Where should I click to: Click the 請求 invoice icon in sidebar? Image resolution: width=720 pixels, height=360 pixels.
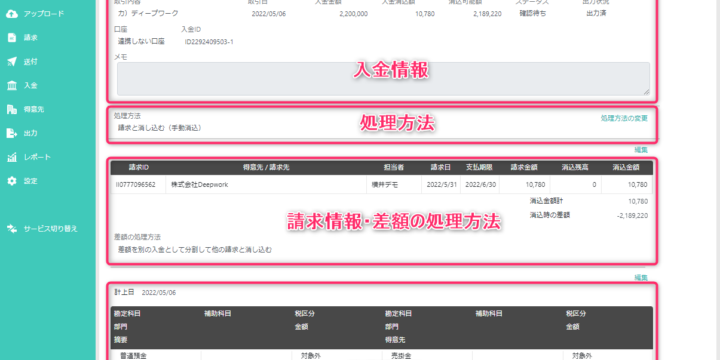coord(12,38)
